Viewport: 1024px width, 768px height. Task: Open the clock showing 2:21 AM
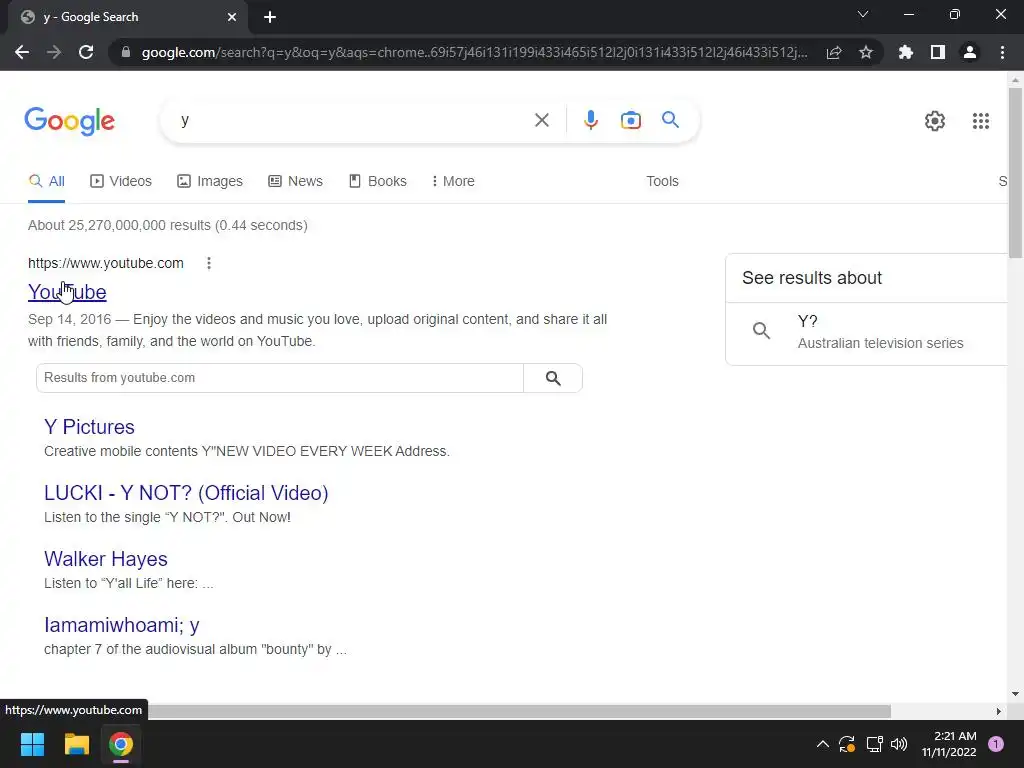click(950, 744)
